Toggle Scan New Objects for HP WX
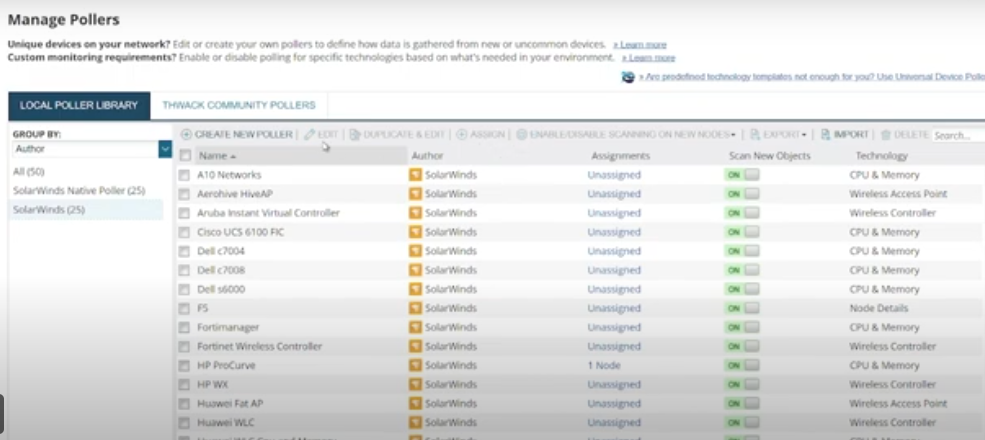Image resolution: width=985 pixels, height=440 pixels. (x=742, y=384)
